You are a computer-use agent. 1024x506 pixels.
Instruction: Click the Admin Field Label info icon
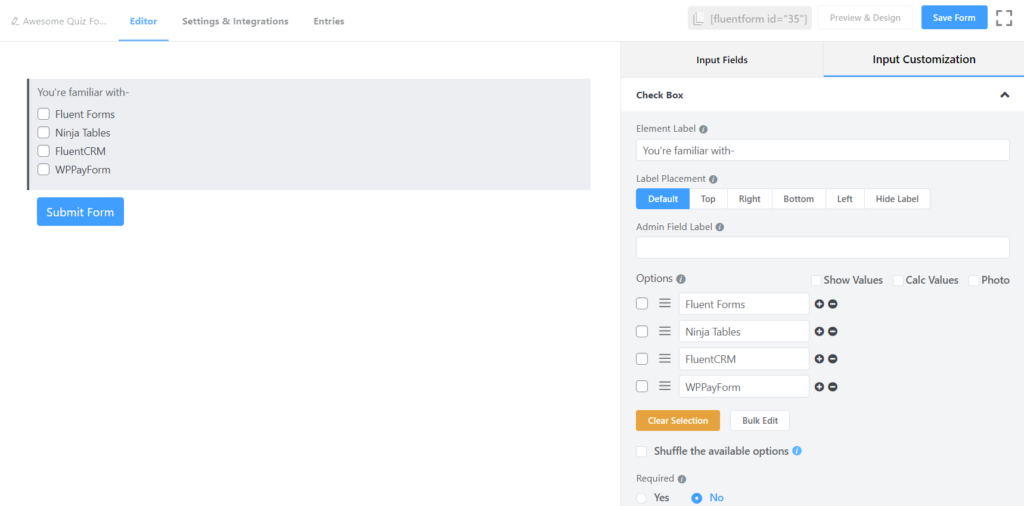[720, 227]
